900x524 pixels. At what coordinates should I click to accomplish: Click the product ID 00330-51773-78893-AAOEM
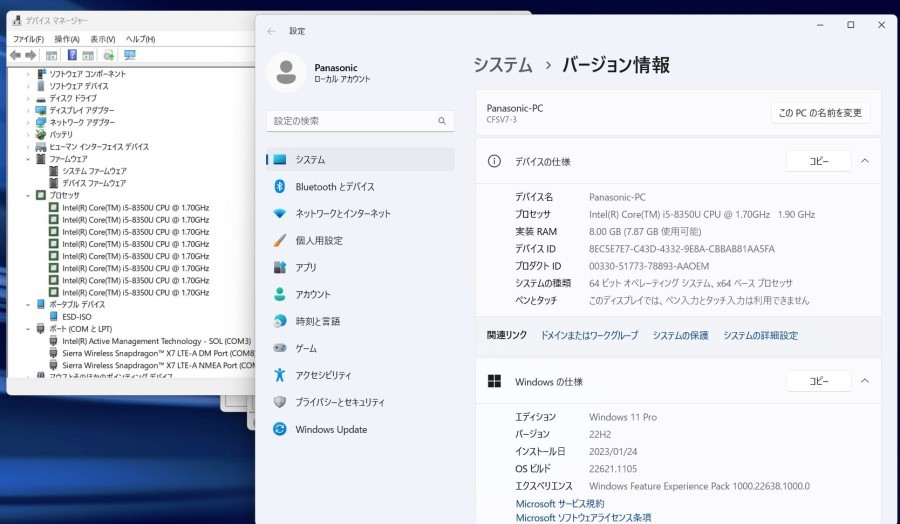tap(649, 266)
